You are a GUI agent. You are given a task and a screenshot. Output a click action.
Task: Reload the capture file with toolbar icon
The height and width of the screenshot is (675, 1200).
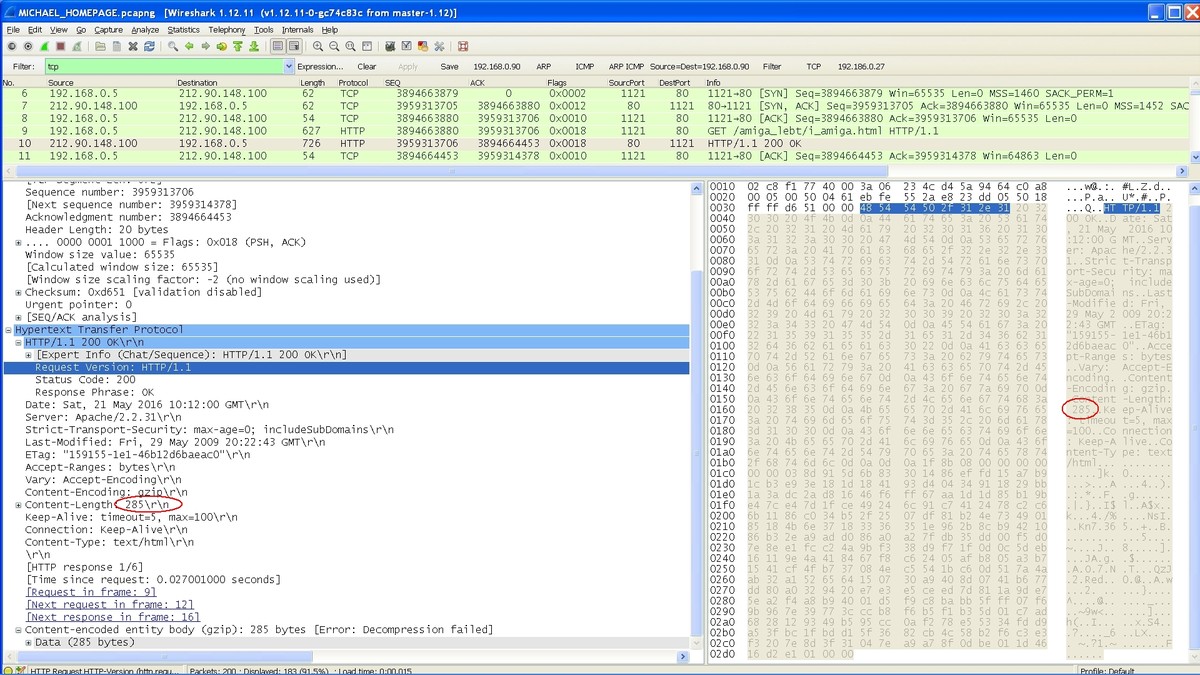click(148, 46)
